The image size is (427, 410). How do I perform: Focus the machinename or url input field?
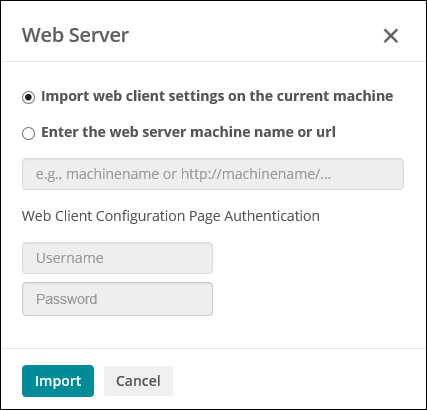(x=213, y=174)
